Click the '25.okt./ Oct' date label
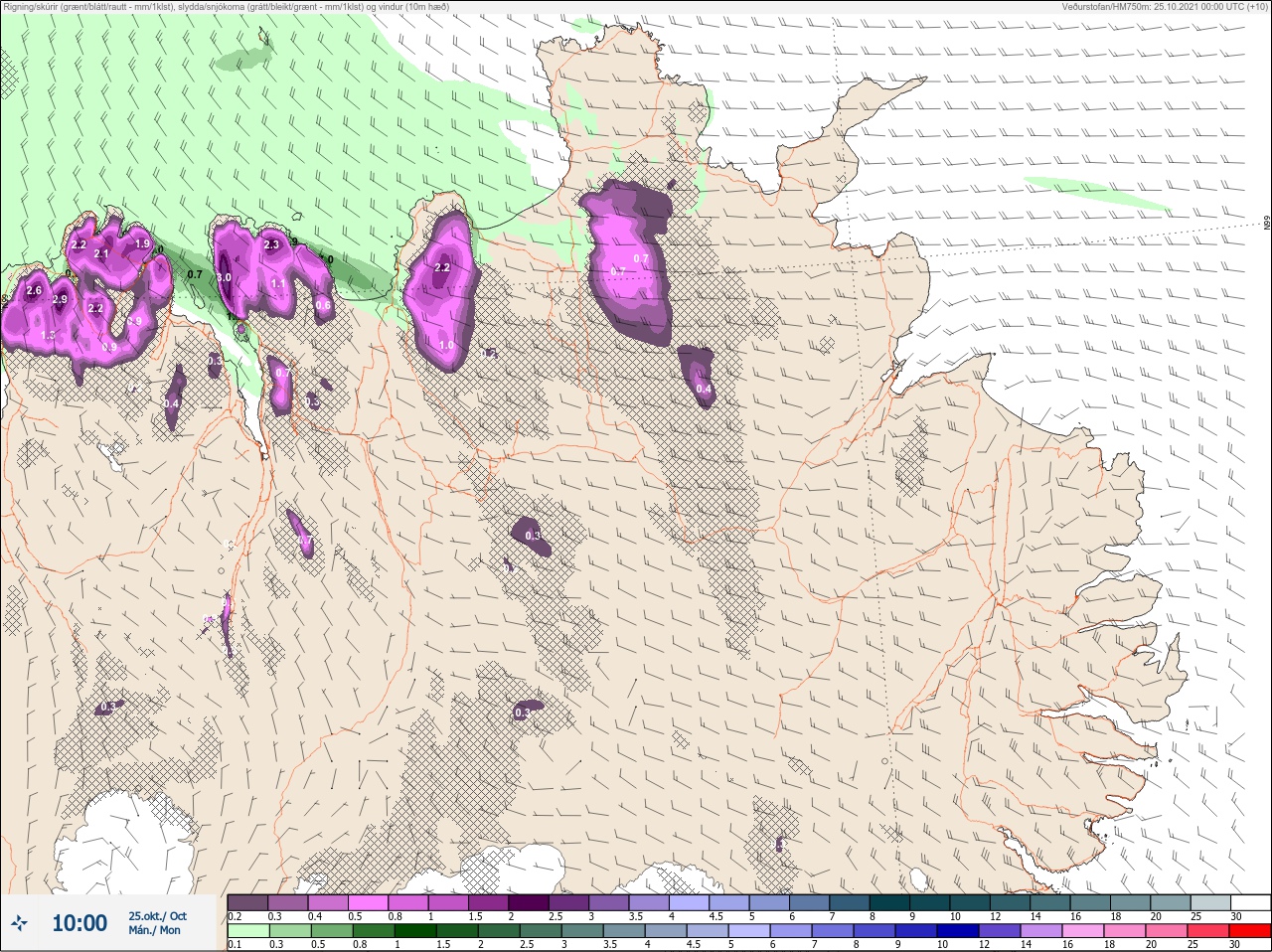 click(157, 916)
